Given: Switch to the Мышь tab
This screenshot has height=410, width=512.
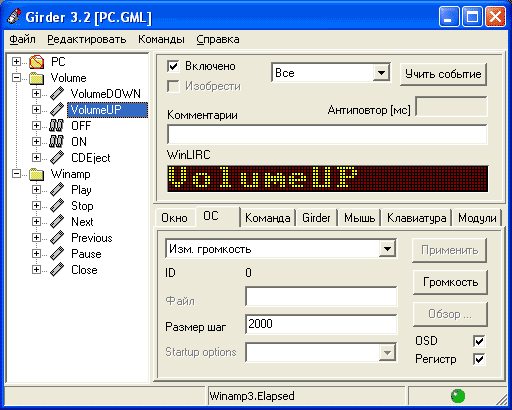Looking at the screenshot, I should pos(360,218).
